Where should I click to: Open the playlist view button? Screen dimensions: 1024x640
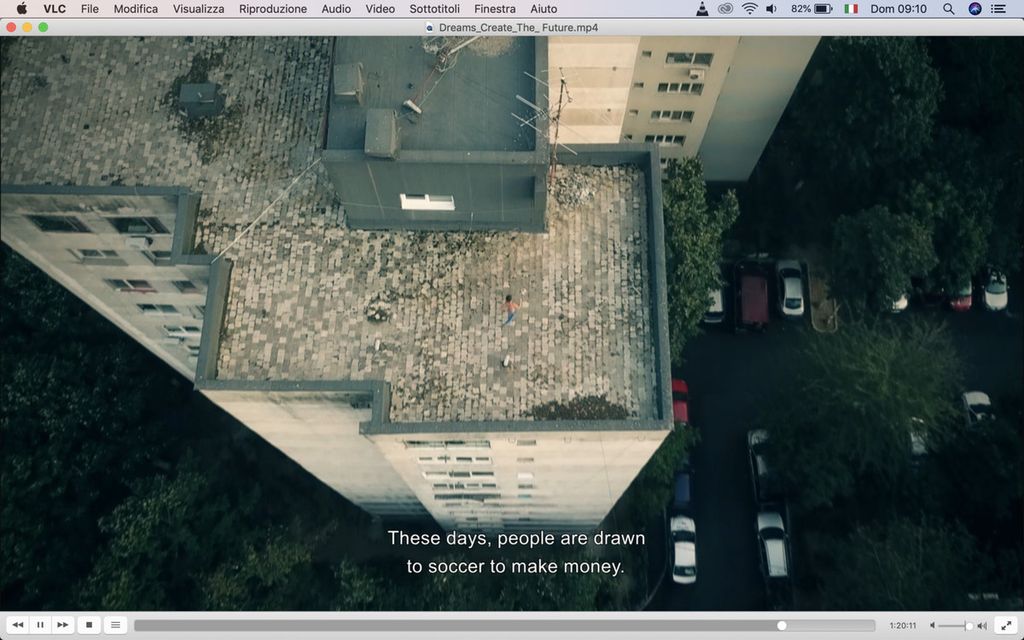(115, 625)
